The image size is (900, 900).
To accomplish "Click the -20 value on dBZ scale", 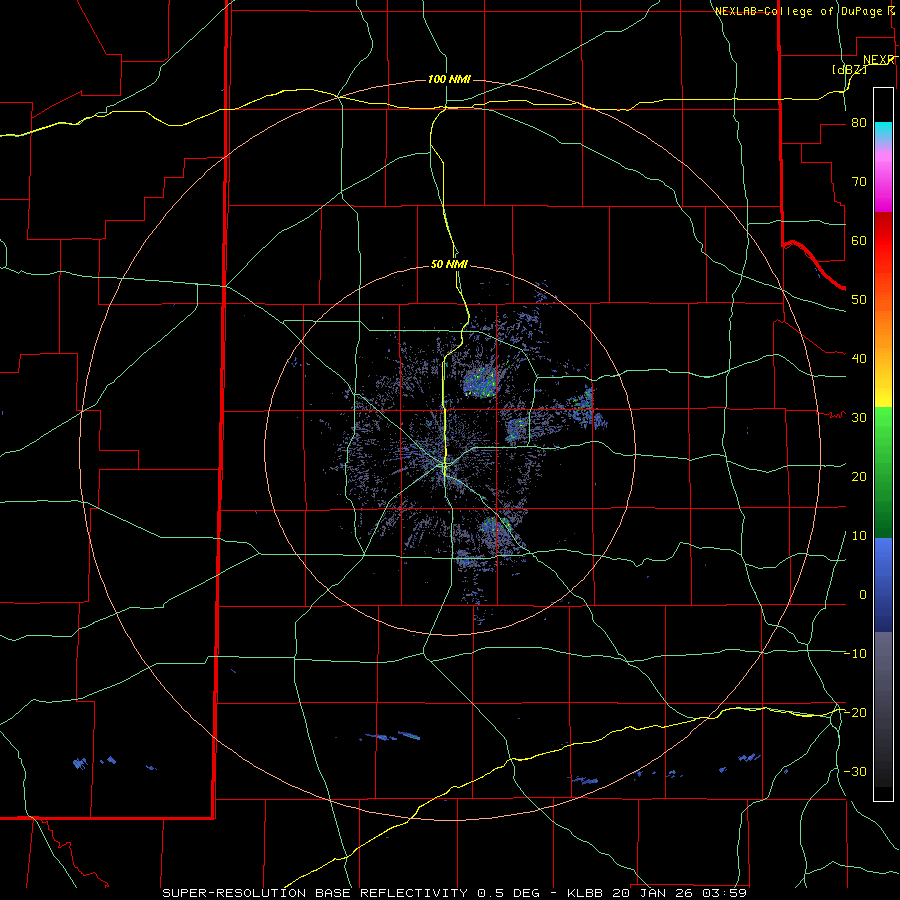I will (x=855, y=712).
